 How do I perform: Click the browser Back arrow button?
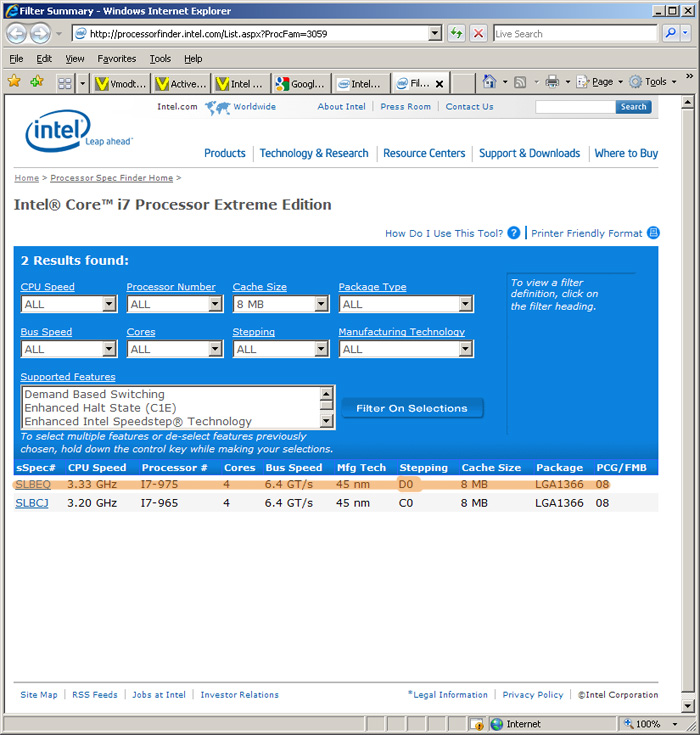coord(17,33)
